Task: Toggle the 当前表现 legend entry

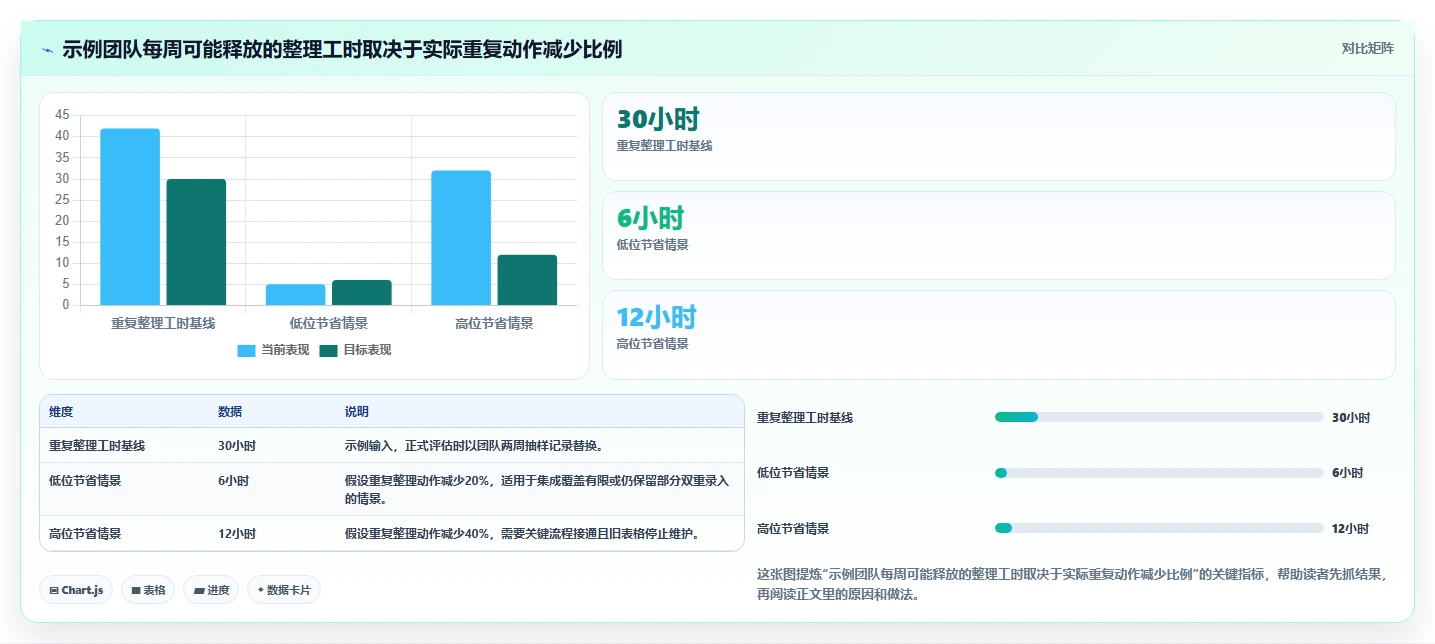Action: pyautogui.click(x=273, y=350)
